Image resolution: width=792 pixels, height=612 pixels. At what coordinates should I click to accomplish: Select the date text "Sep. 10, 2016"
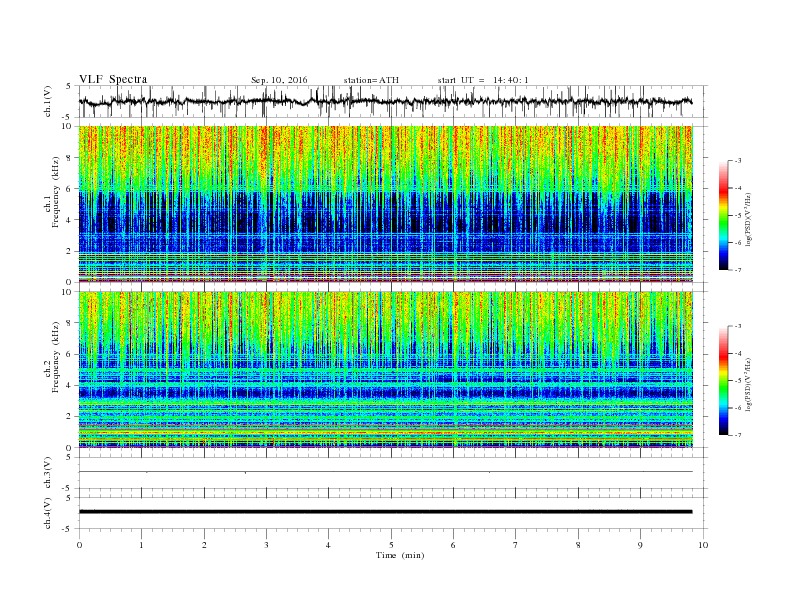click(279, 80)
